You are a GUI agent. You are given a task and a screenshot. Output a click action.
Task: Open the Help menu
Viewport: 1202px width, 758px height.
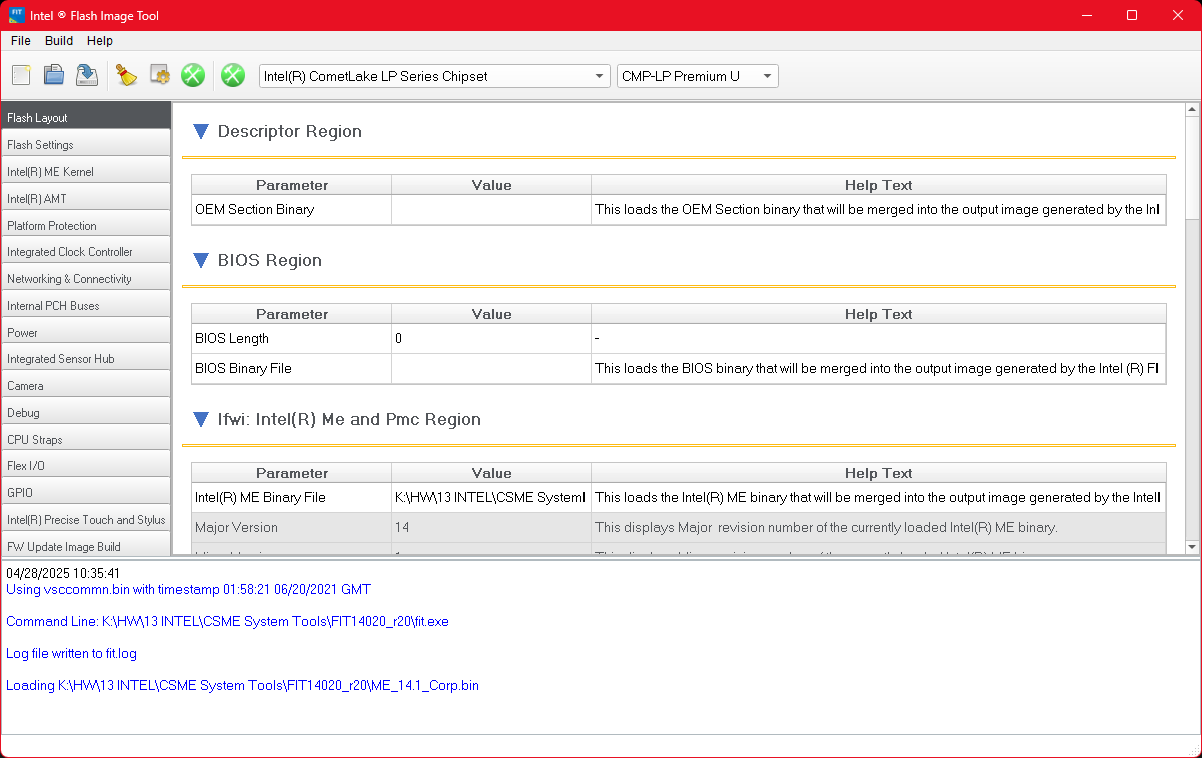pyautogui.click(x=100, y=41)
